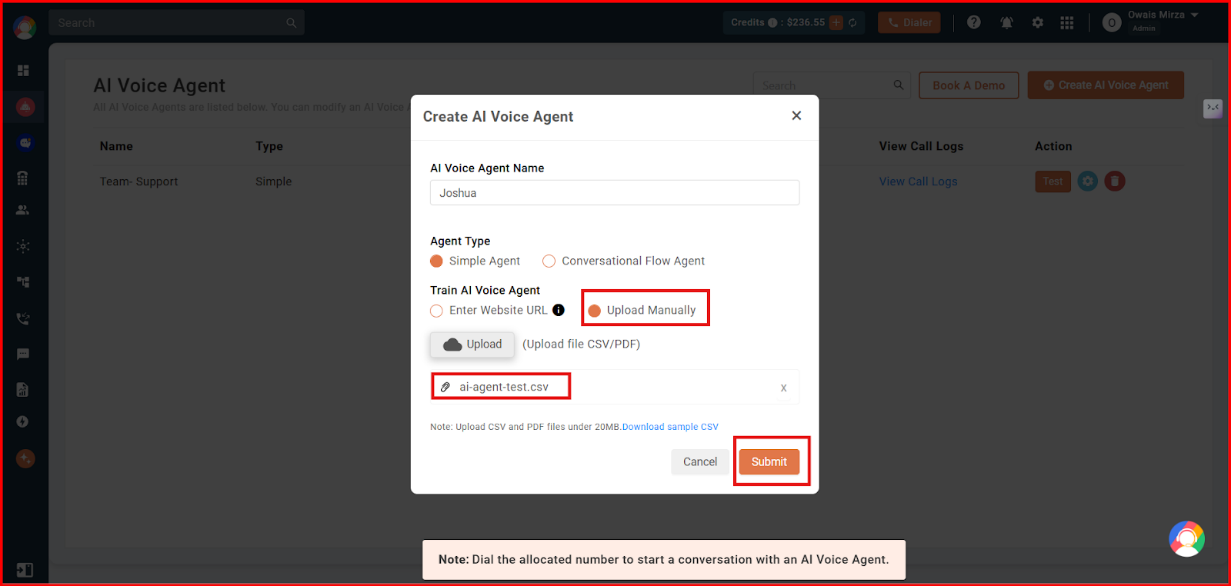This screenshot has width=1231, height=586.
Task: Add credits with the orange plus icon
Action: click(836, 22)
